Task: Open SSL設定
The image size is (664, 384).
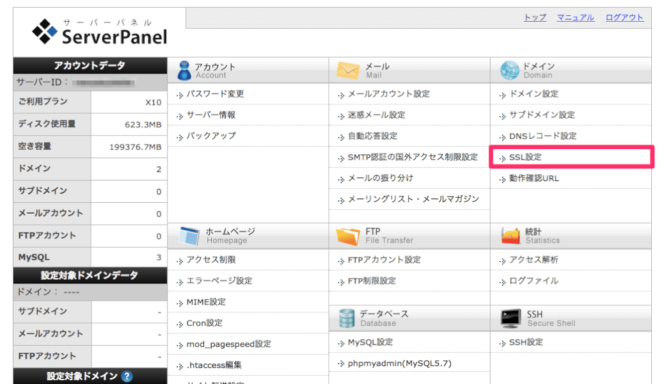Action: tap(525, 157)
